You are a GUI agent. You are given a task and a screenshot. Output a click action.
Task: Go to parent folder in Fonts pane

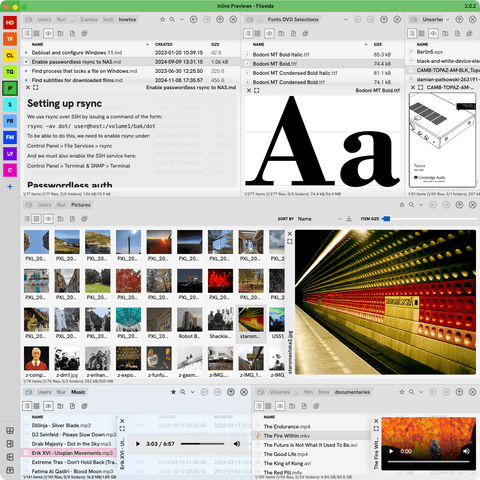384,19
